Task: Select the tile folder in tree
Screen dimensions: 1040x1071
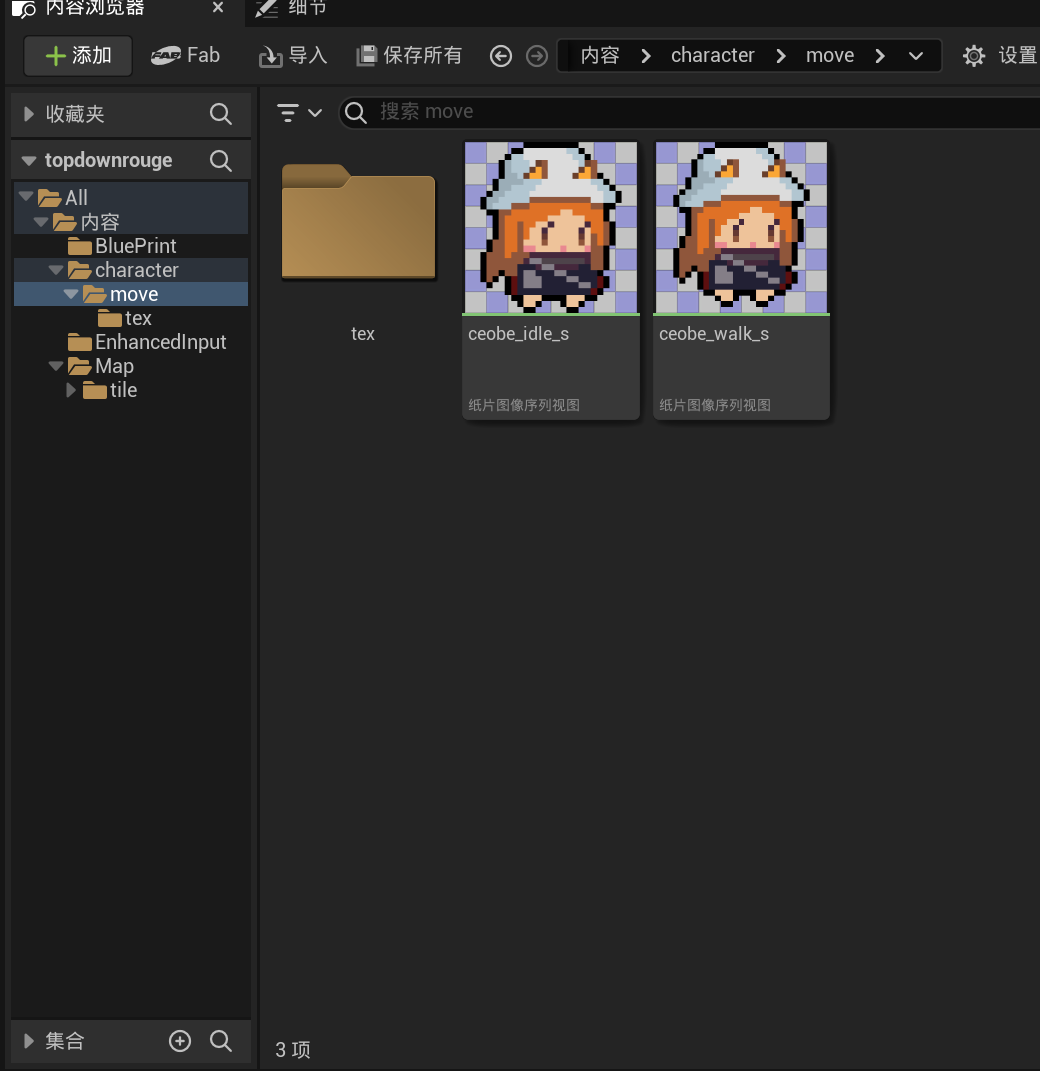Action: (131, 389)
